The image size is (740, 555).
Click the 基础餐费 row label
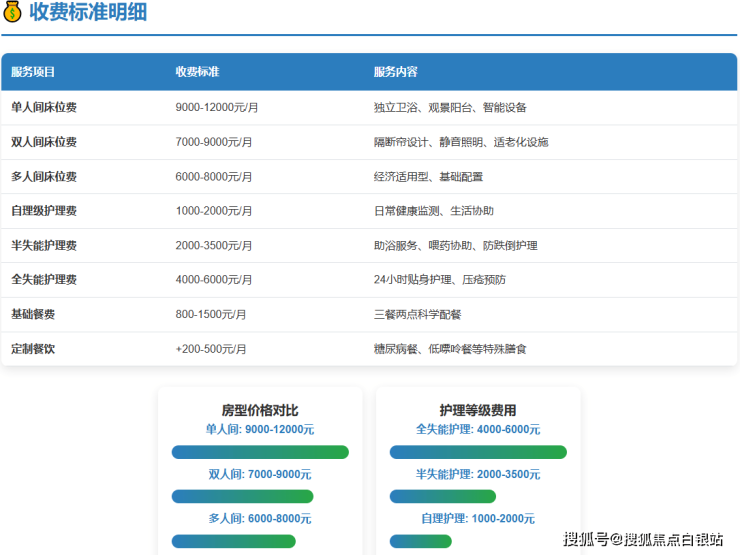point(33,314)
